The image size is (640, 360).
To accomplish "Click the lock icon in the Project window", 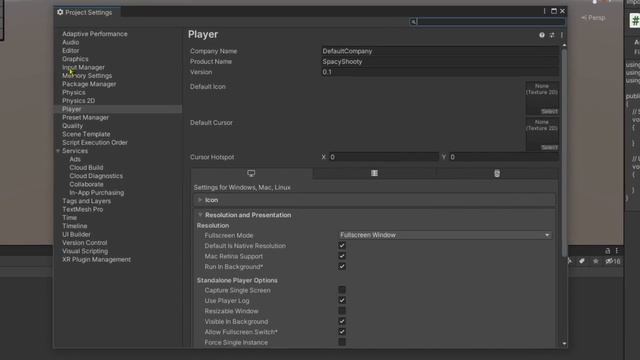I will pos(607,251).
